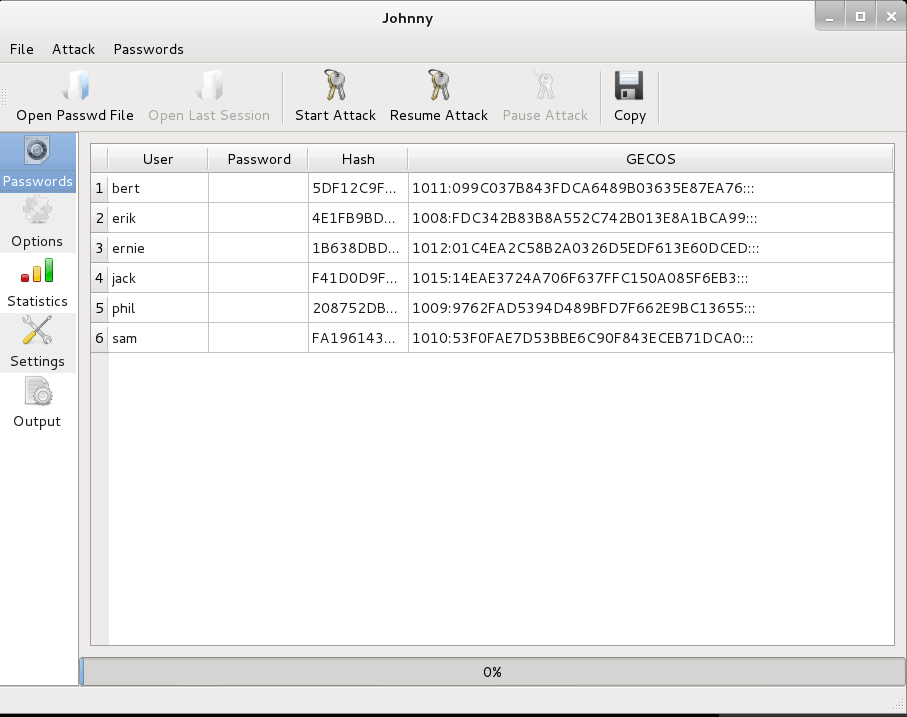Select the hash cell for user ernie

click(358, 248)
